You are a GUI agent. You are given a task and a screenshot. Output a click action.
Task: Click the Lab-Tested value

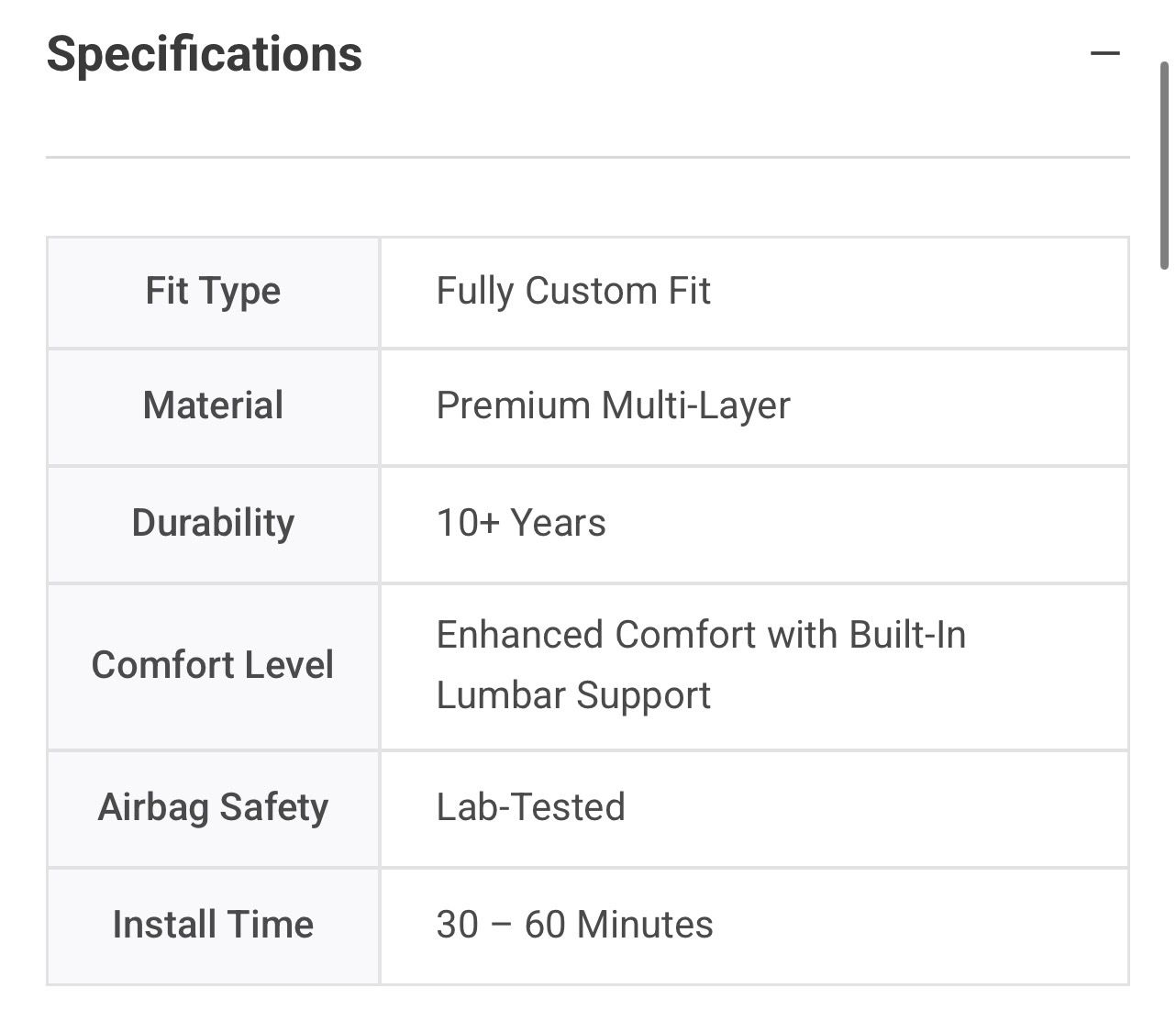click(x=530, y=807)
